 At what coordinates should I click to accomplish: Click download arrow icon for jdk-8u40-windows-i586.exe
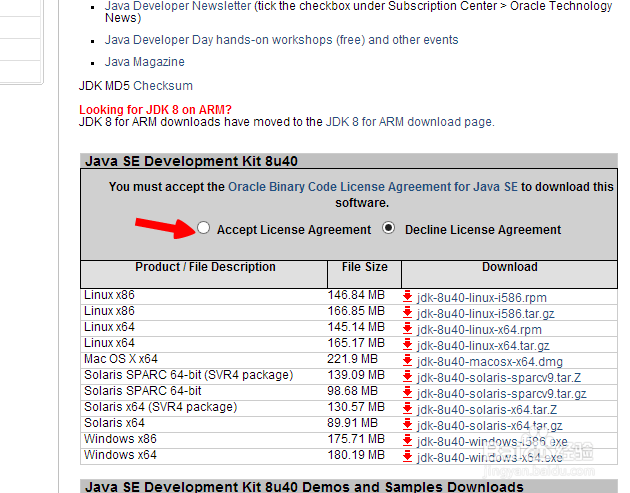tap(407, 440)
